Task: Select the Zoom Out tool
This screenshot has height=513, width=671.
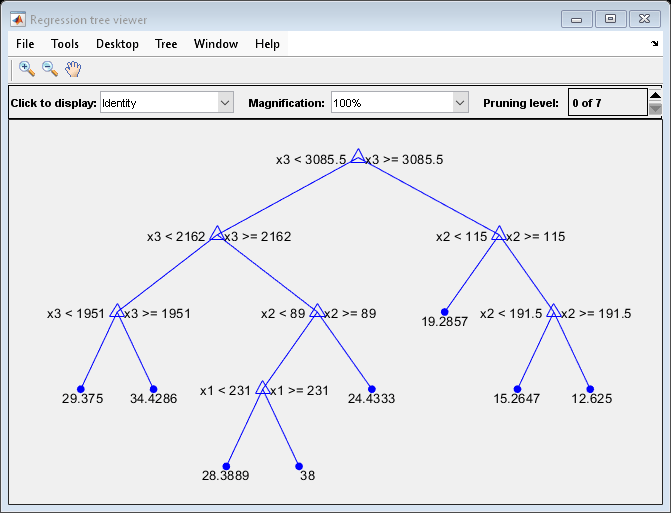Action: point(50,68)
